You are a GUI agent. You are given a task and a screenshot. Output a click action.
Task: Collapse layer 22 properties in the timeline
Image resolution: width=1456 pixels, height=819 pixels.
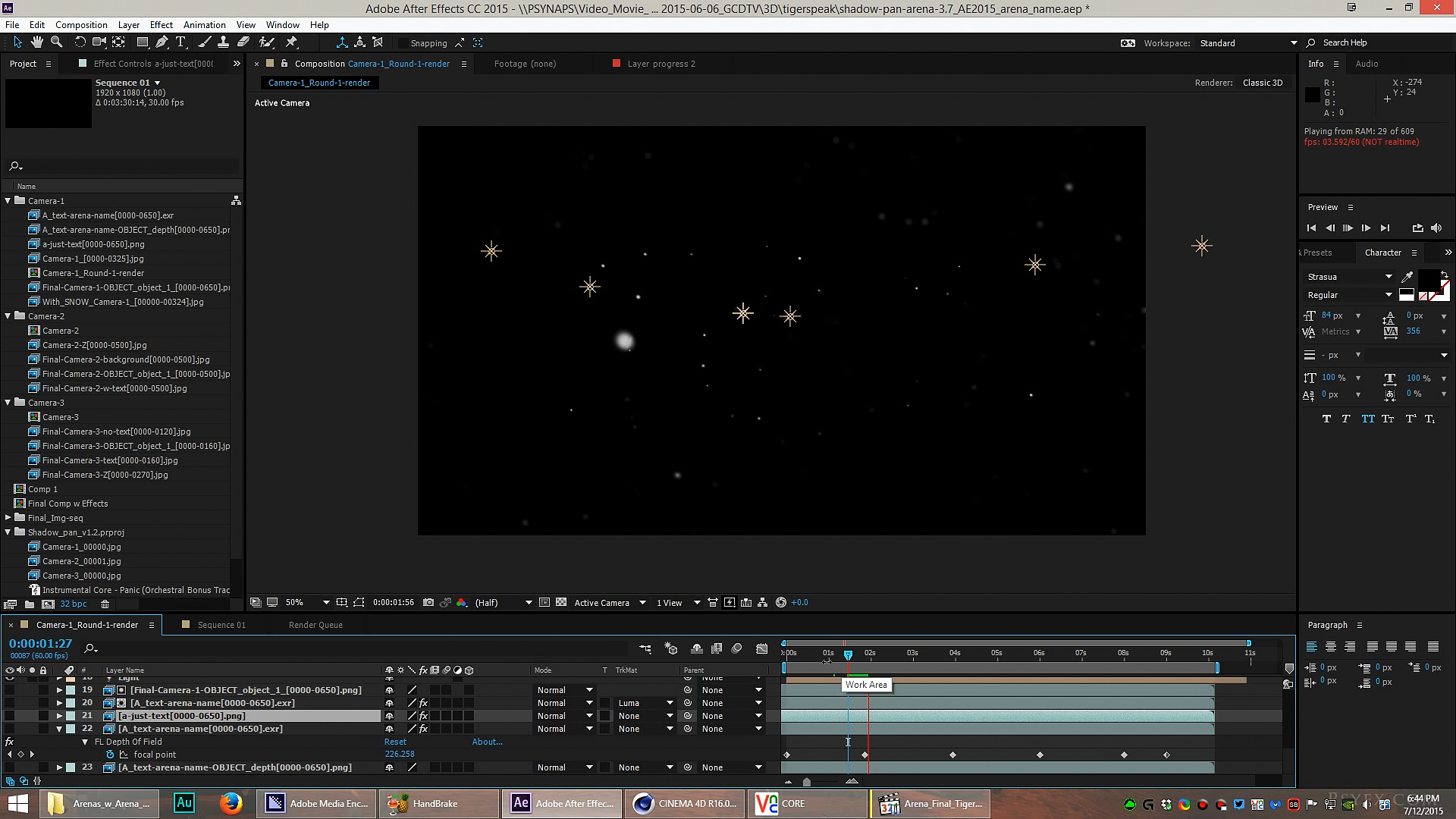pyautogui.click(x=59, y=729)
